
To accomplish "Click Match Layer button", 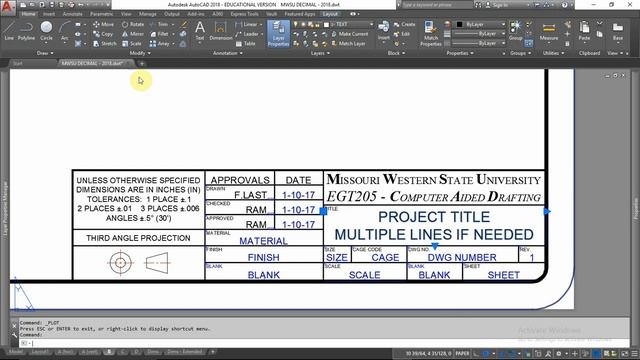I will coord(348,44).
